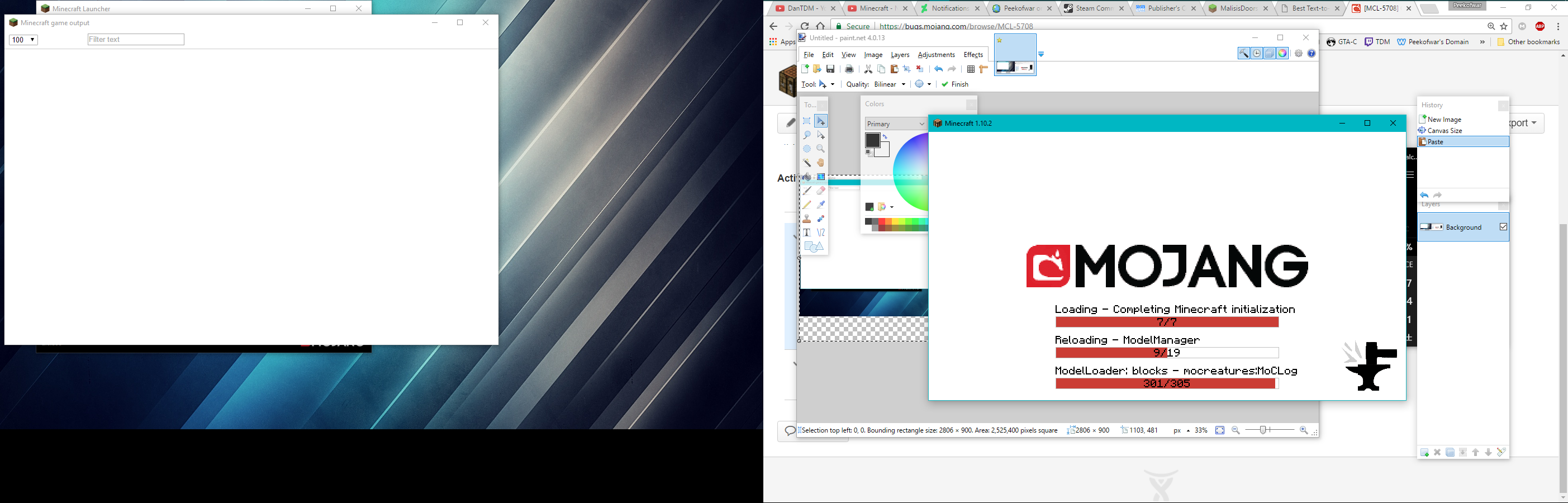Open the log lines dropdown showing 100

[x=23, y=40]
